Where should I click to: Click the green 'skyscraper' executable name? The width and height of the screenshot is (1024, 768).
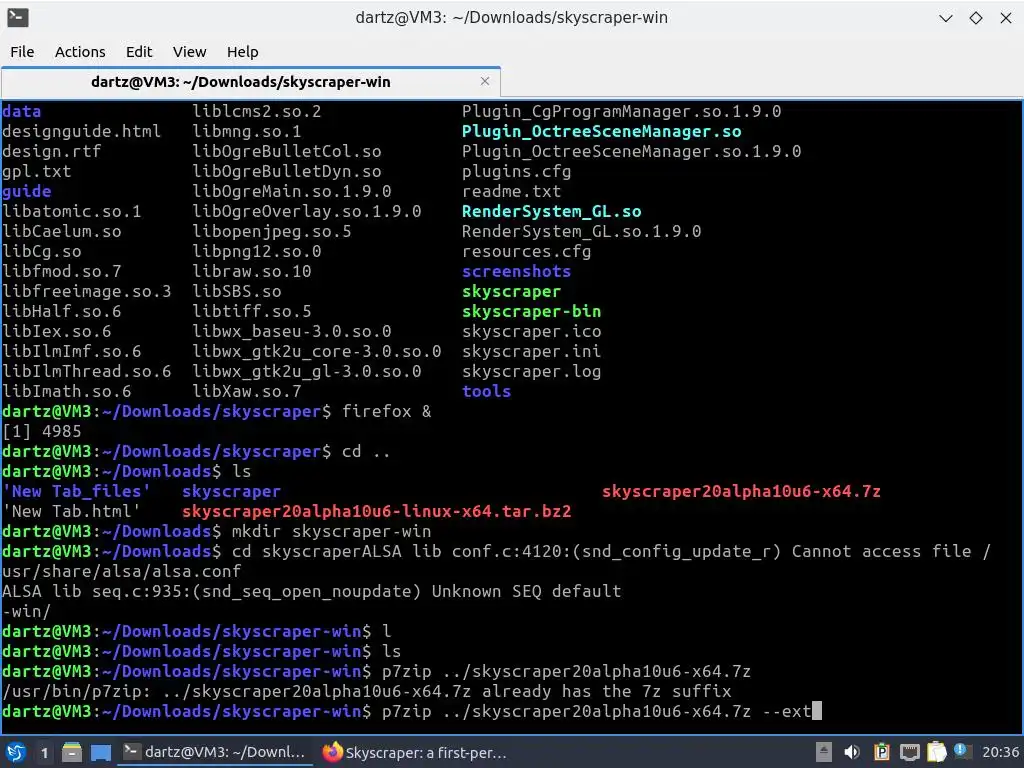tap(511, 291)
